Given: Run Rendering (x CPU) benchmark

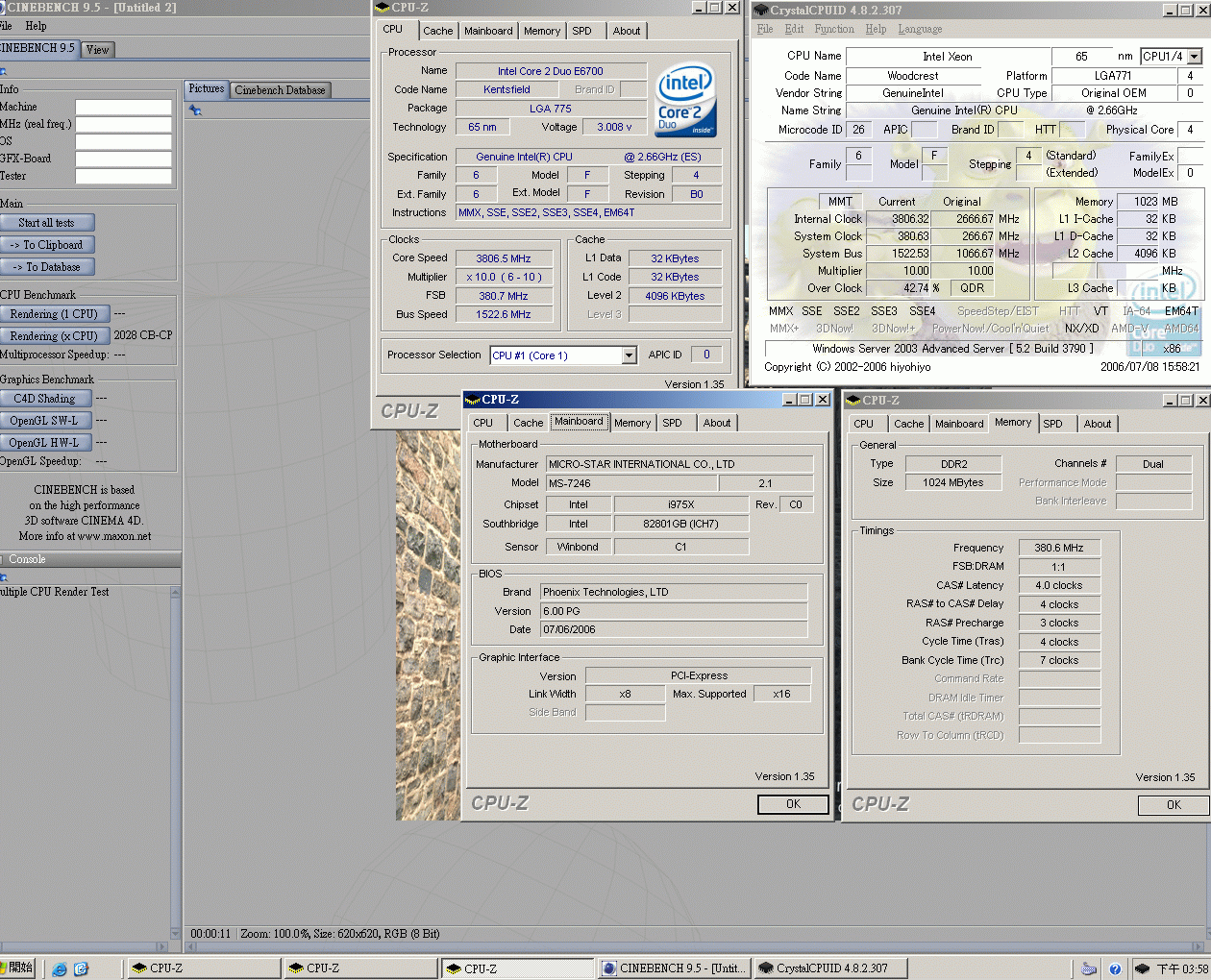Looking at the screenshot, I should pyautogui.click(x=54, y=336).
